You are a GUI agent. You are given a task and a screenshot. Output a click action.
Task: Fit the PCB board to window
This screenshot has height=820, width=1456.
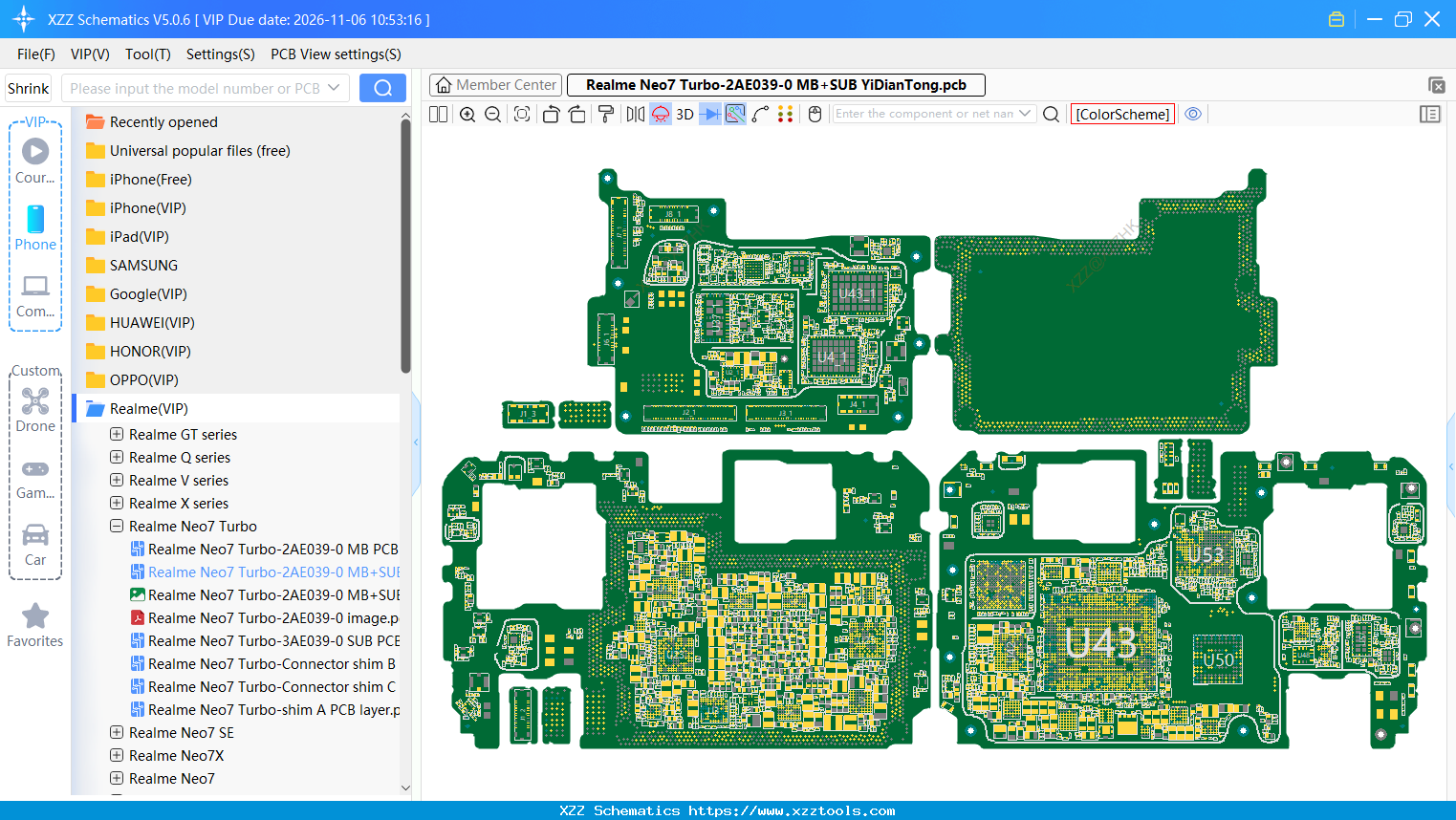point(522,115)
